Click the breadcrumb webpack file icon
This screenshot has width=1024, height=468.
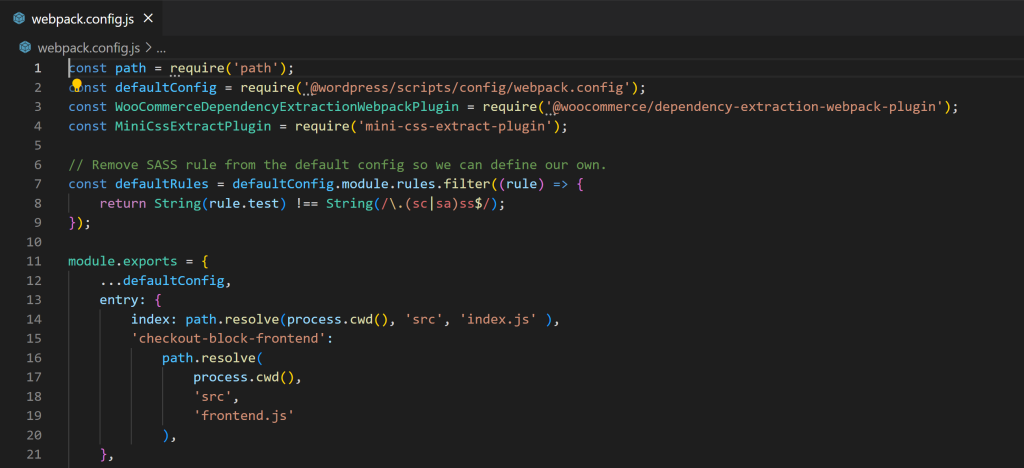click(25, 48)
